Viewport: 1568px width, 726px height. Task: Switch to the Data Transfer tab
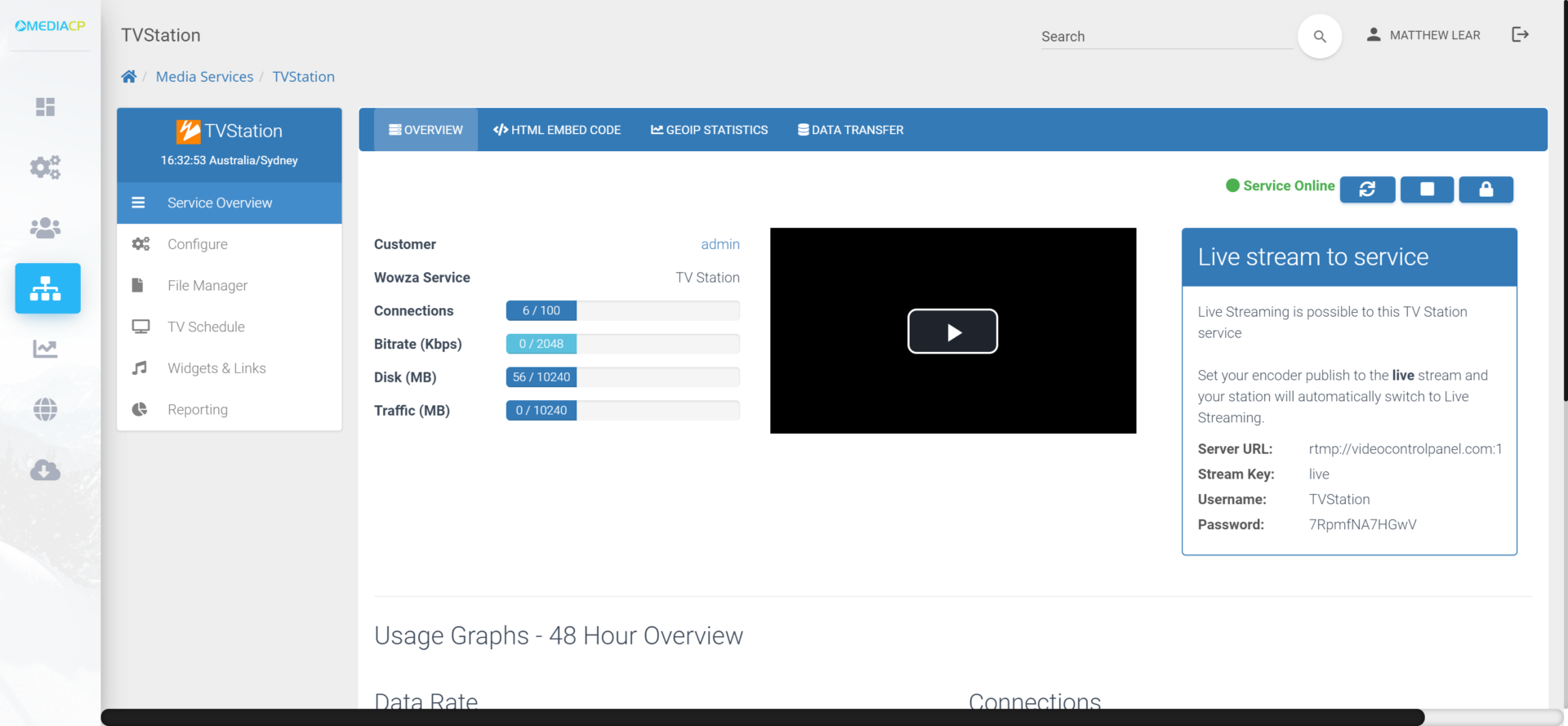click(850, 130)
